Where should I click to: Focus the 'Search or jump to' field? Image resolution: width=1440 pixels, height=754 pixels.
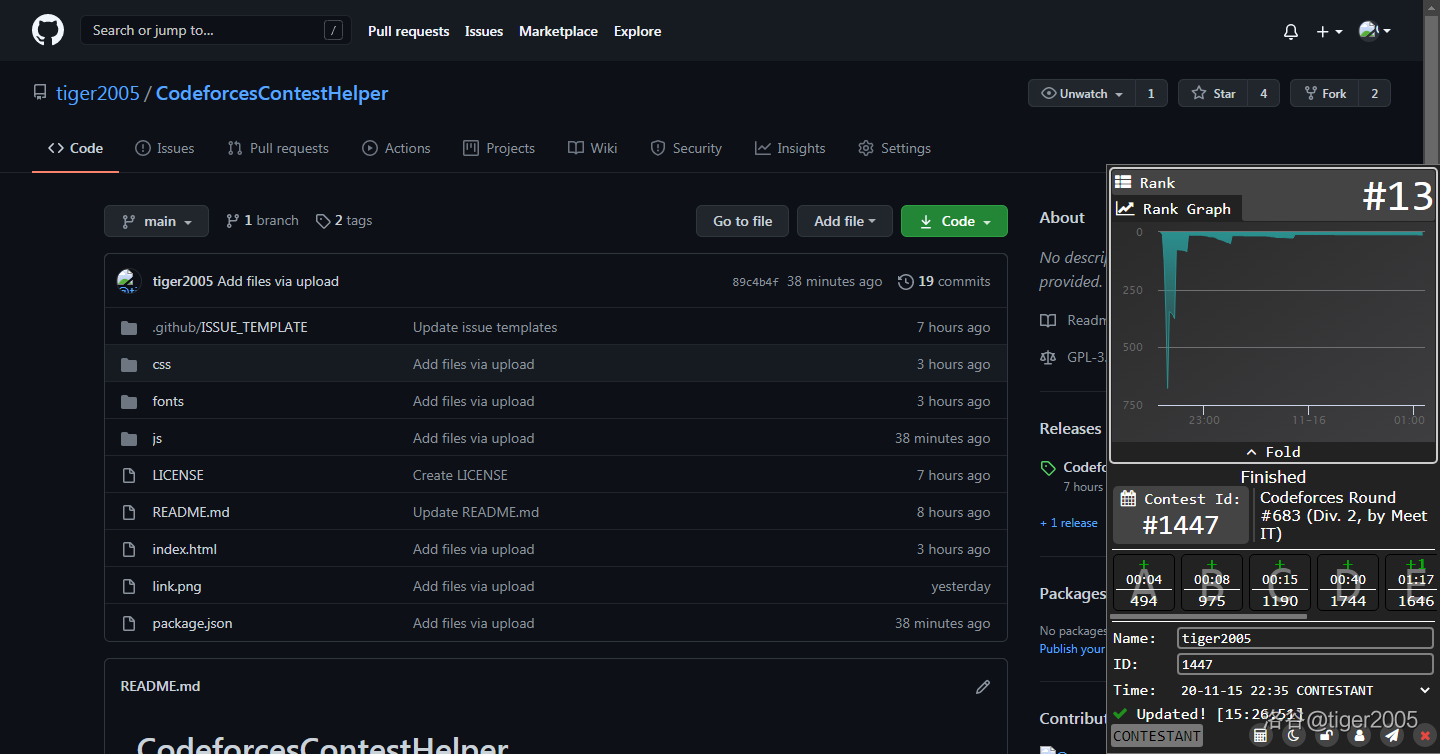tap(215, 30)
